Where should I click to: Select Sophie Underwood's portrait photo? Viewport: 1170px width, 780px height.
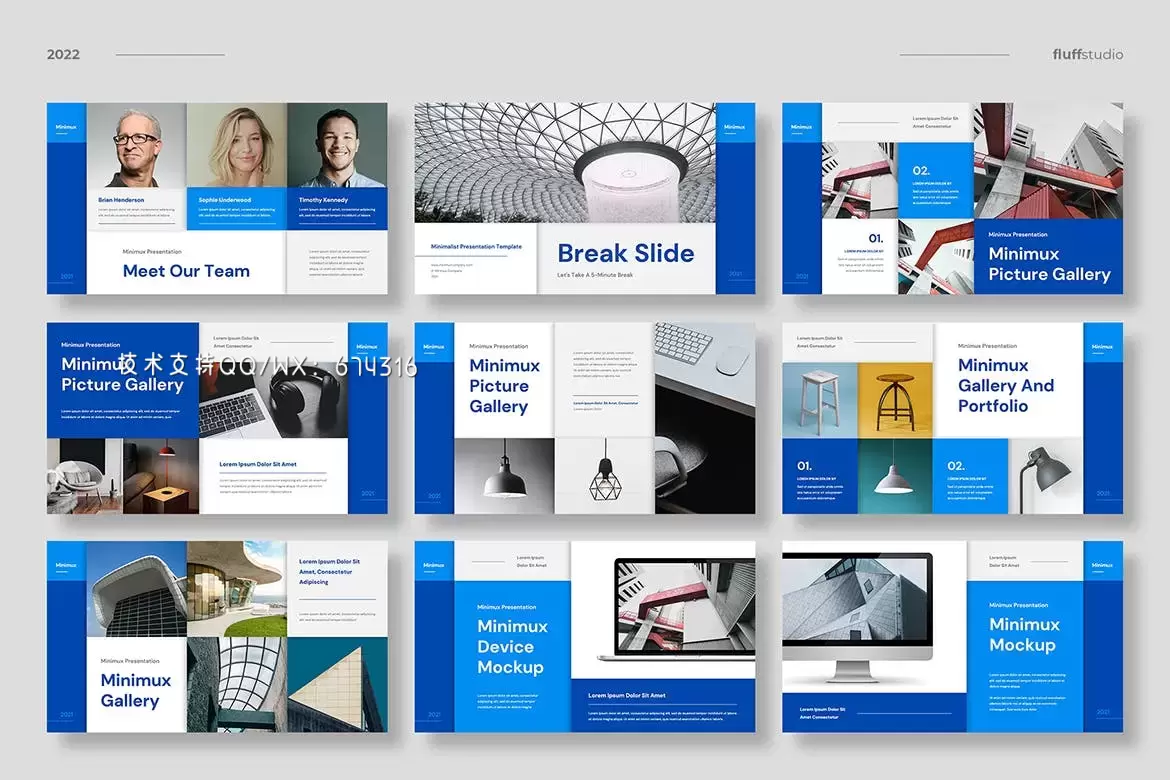point(236,145)
